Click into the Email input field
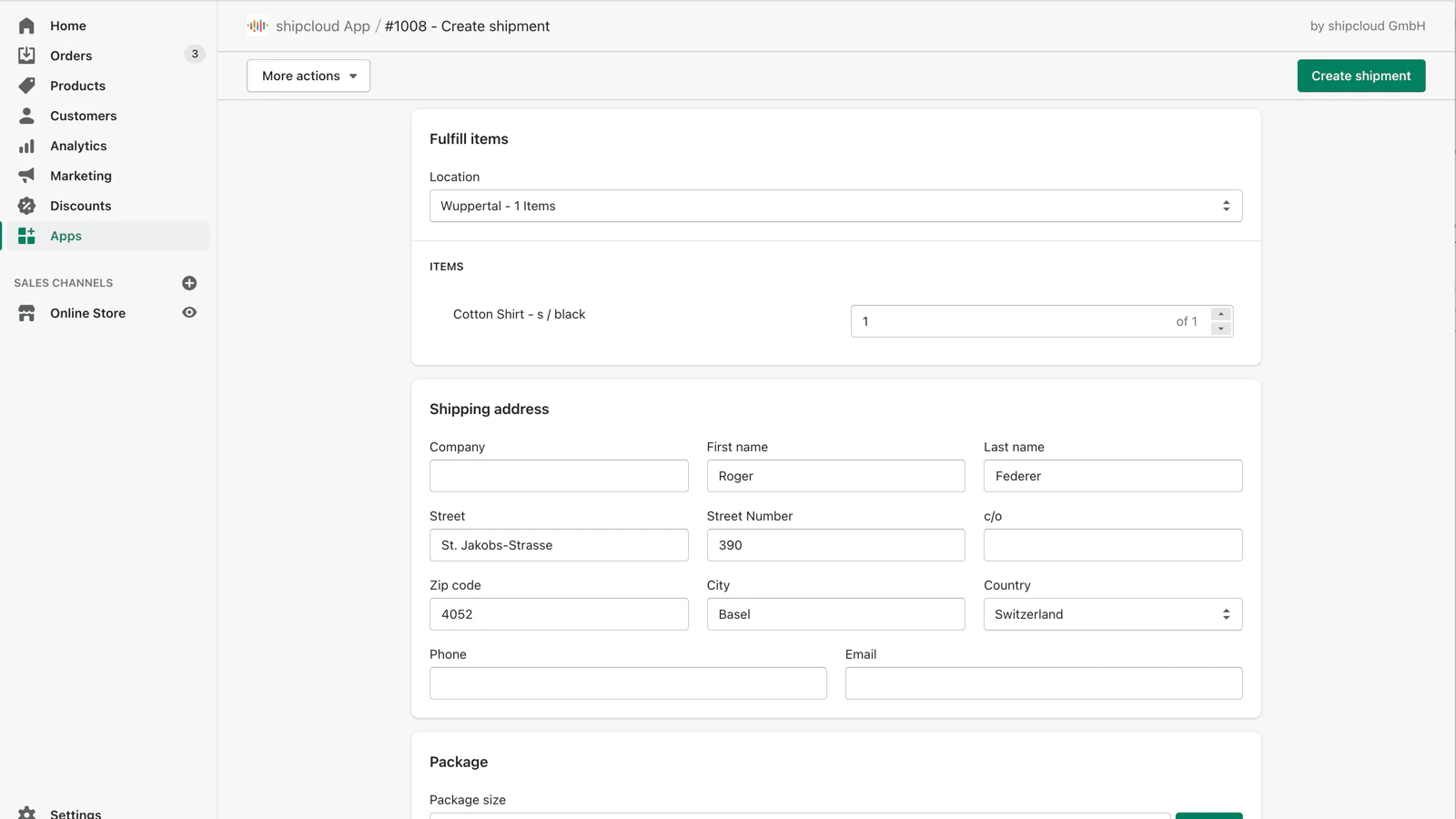1456x819 pixels. (1043, 683)
